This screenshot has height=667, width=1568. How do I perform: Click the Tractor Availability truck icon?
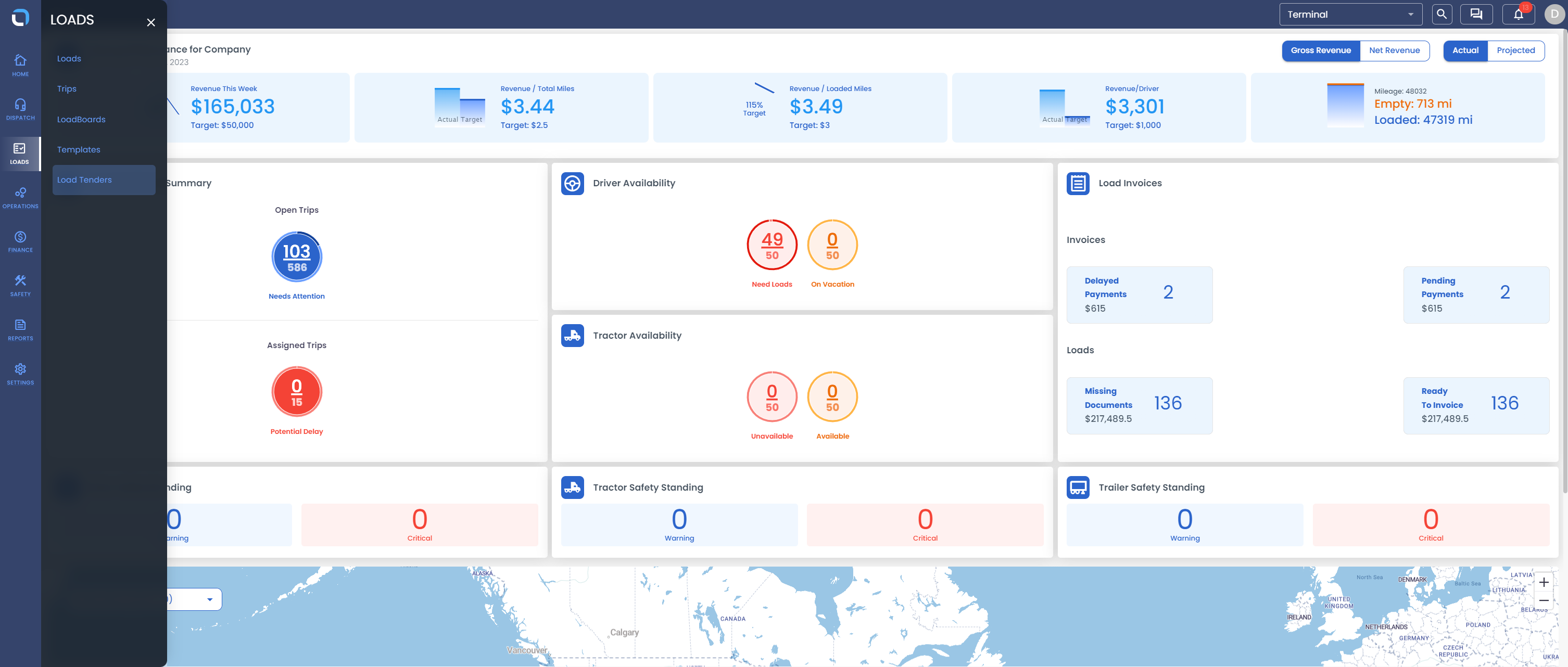pyautogui.click(x=572, y=336)
